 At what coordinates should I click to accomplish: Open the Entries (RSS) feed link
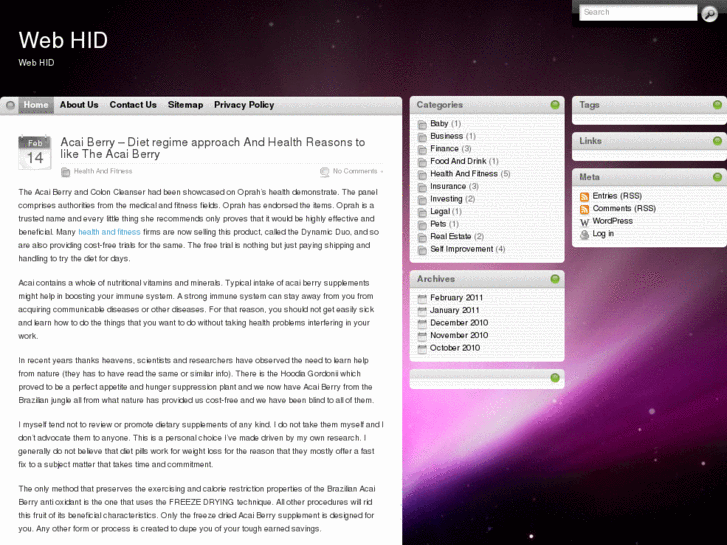click(x=617, y=196)
